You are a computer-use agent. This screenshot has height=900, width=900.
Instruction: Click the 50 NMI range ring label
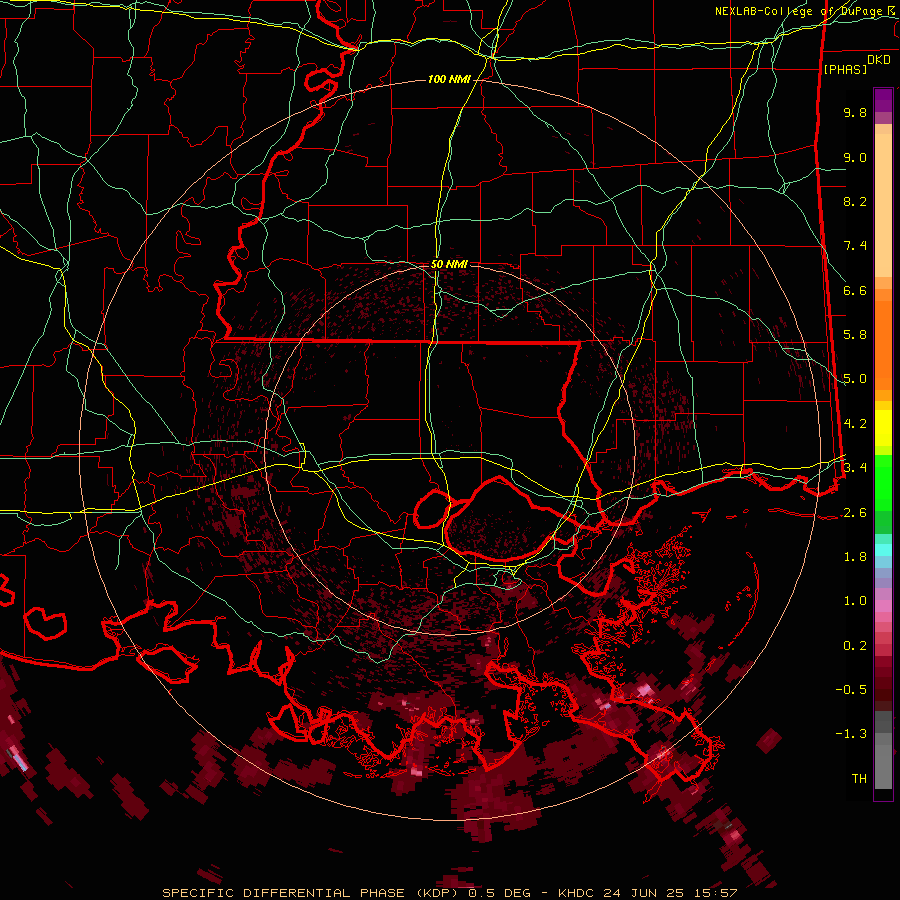click(449, 264)
